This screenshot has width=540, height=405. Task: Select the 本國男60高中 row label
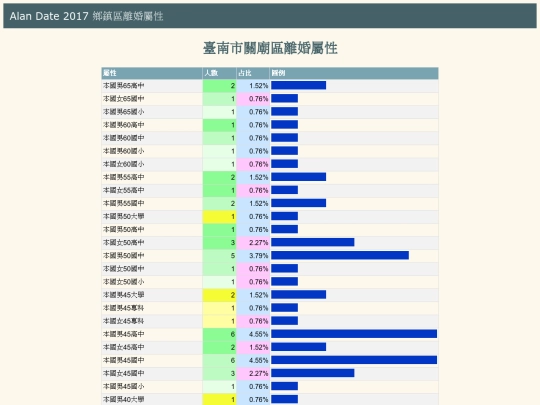coord(124,125)
